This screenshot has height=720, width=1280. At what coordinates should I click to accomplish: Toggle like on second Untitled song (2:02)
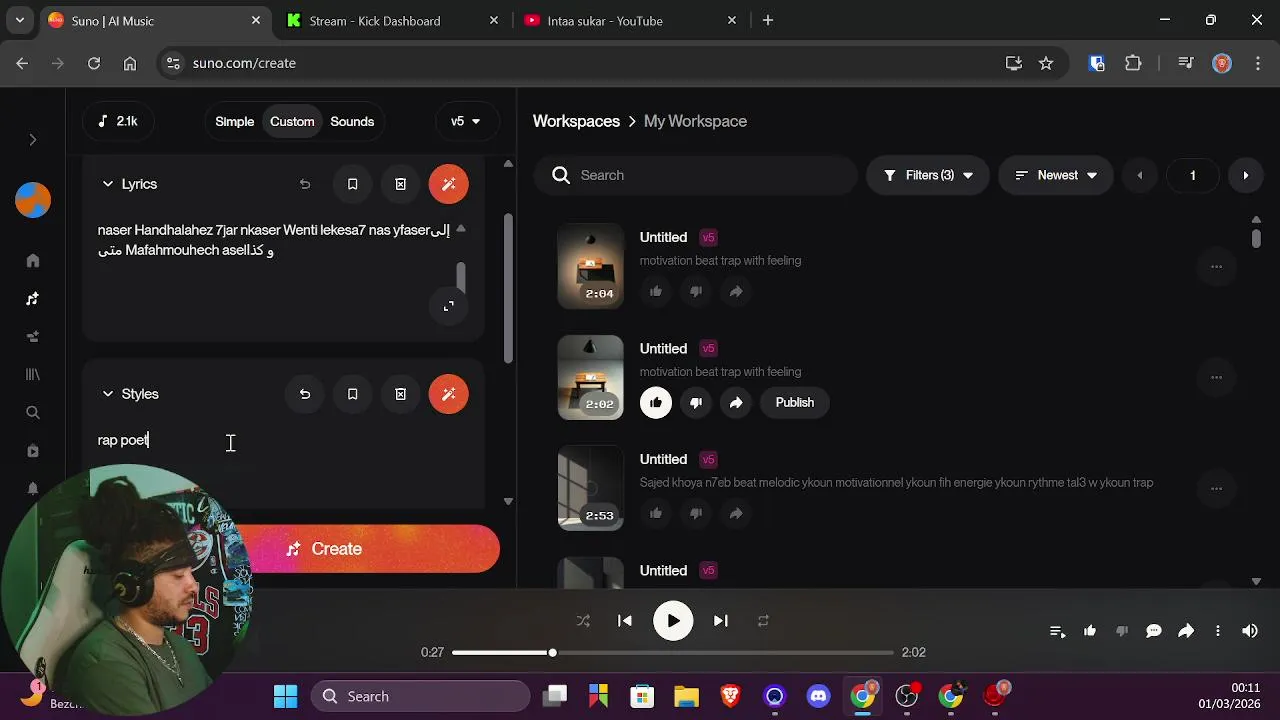click(656, 403)
